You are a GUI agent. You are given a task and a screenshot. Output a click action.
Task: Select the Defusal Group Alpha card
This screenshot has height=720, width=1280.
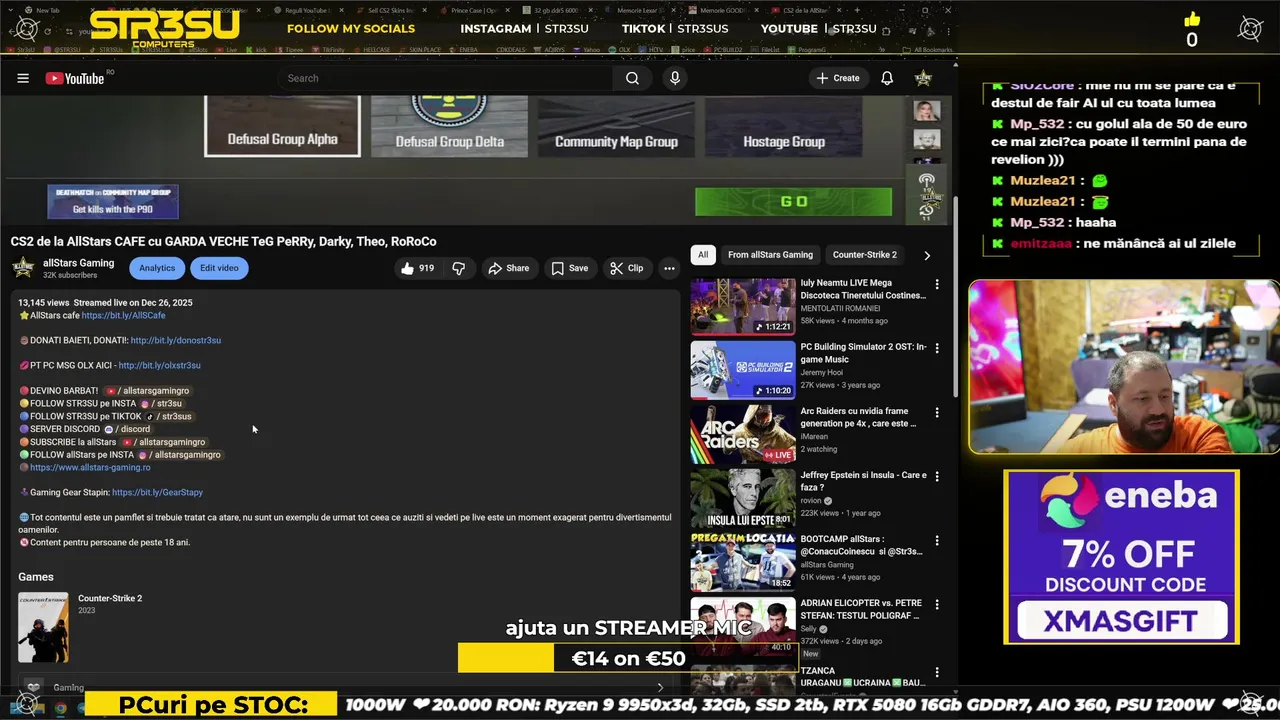(282, 127)
